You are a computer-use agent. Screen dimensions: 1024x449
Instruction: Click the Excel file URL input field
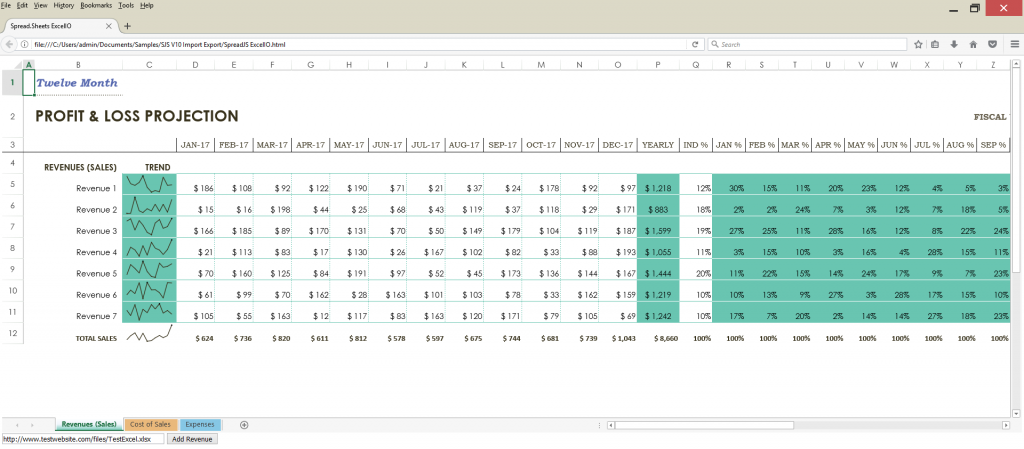[80, 439]
